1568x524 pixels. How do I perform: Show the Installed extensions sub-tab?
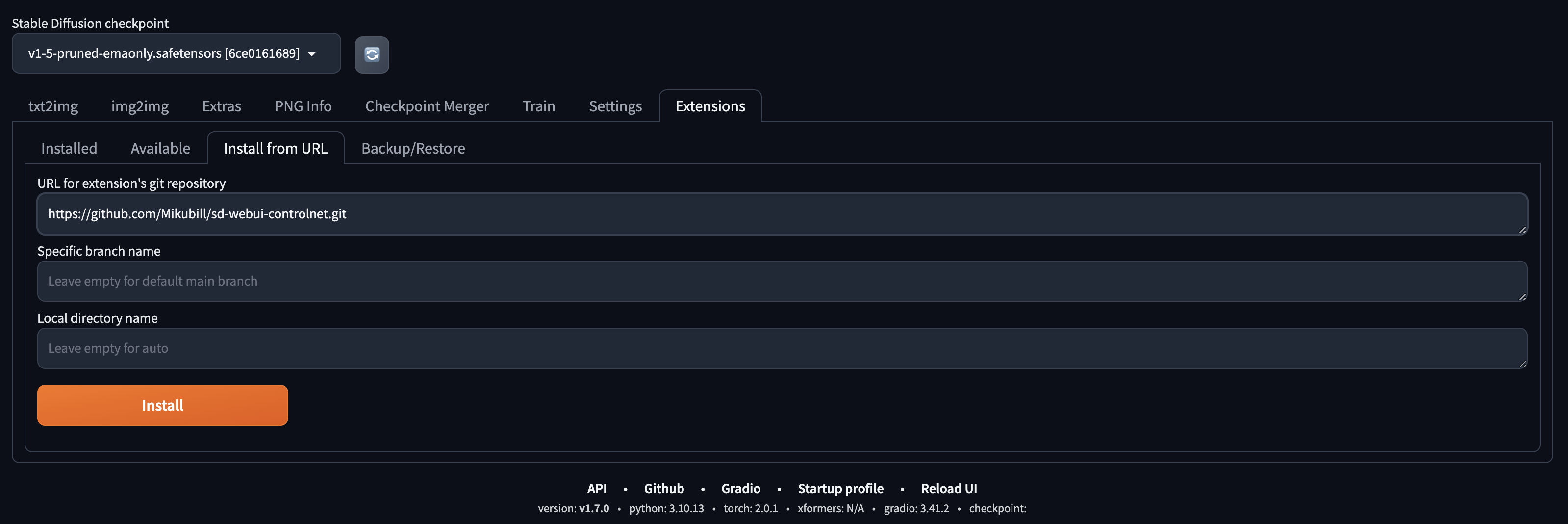(x=69, y=148)
